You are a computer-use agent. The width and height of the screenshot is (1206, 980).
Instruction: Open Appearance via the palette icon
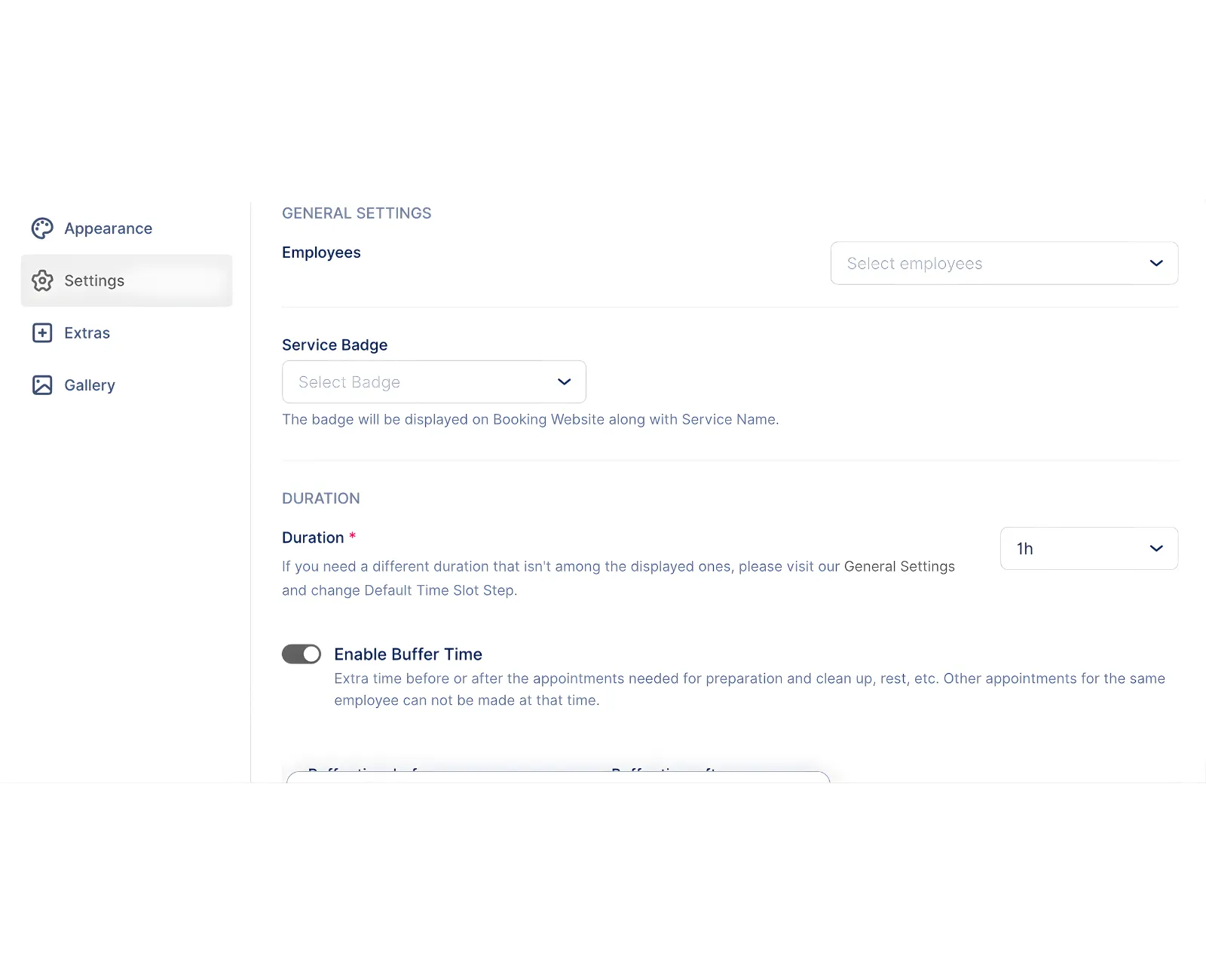pos(42,228)
